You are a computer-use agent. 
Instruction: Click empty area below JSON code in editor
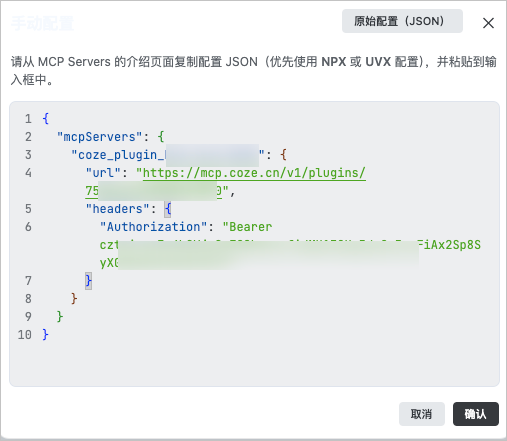pyautogui.click(x=254, y=363)
